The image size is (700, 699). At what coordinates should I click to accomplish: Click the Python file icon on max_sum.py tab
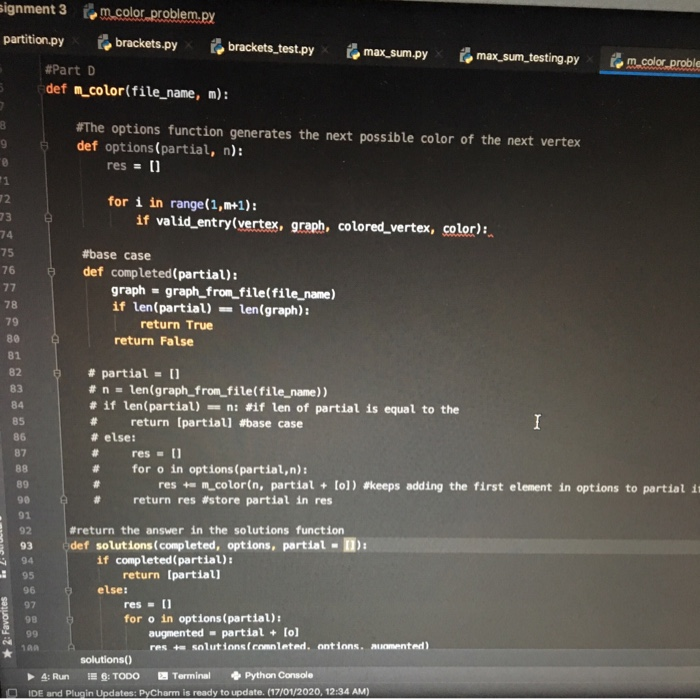click(x=353, y=52)
